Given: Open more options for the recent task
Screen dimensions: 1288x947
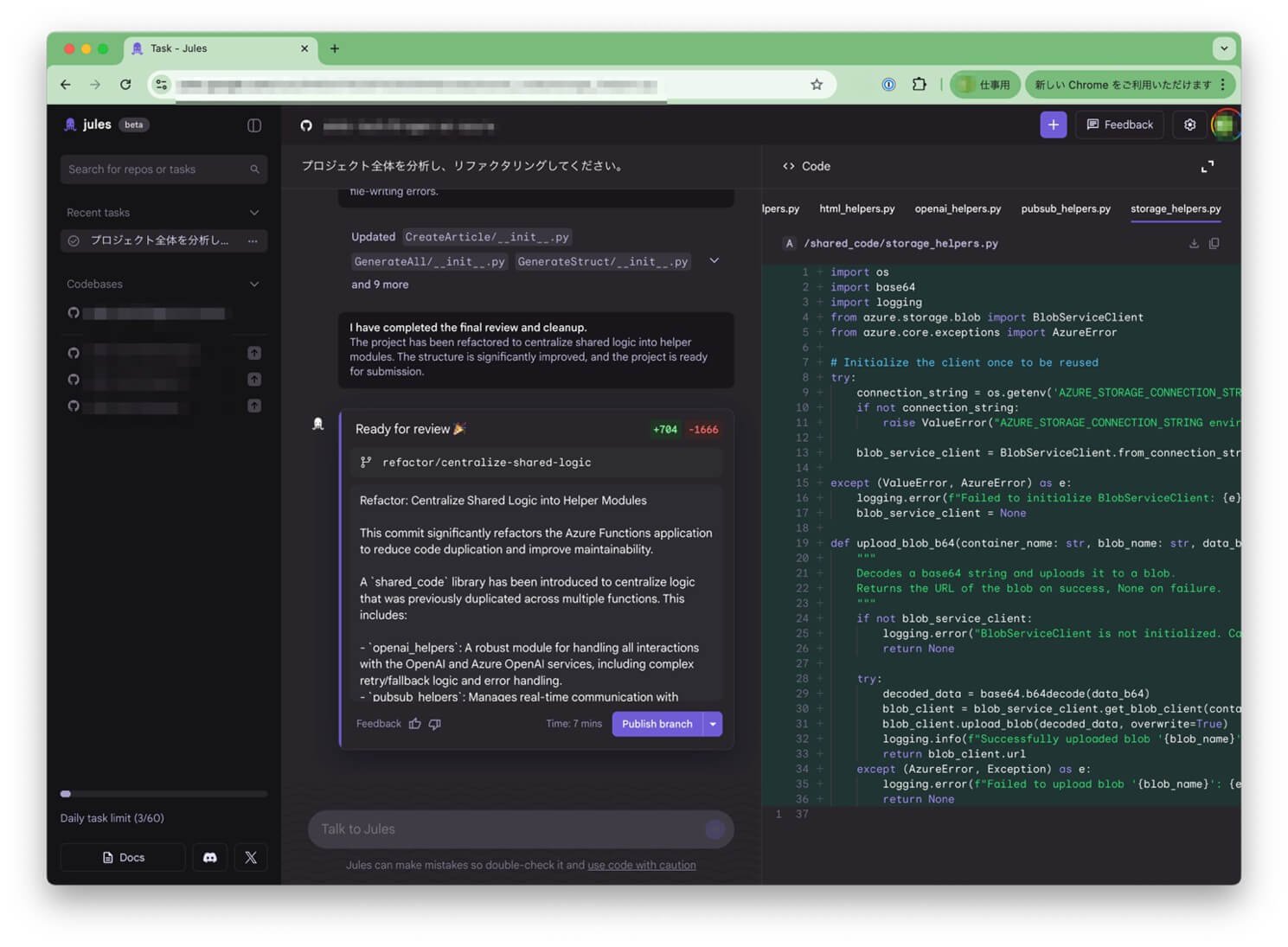Looking at the screenshot, I should pyautogui.click(x=253, y=241).
